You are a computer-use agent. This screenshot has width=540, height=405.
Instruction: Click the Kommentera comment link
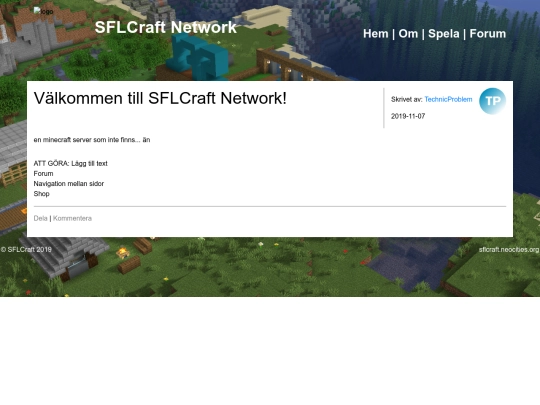tap(72, 218)
